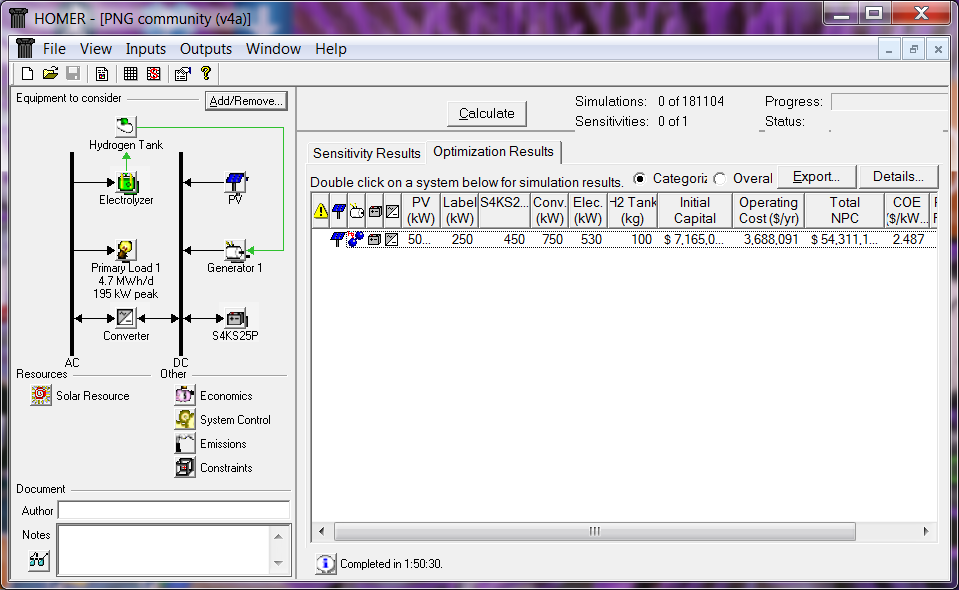The height and width of the screenshot is (590, 959).
Task: Open the Primary Load 1 icon
Action: 126,250
